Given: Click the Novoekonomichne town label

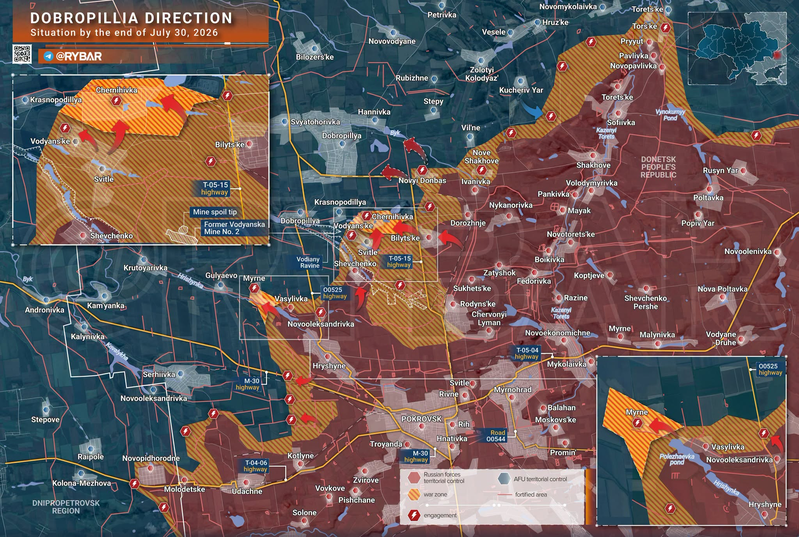Looking at the screenshot, I should tap(557, 333).
